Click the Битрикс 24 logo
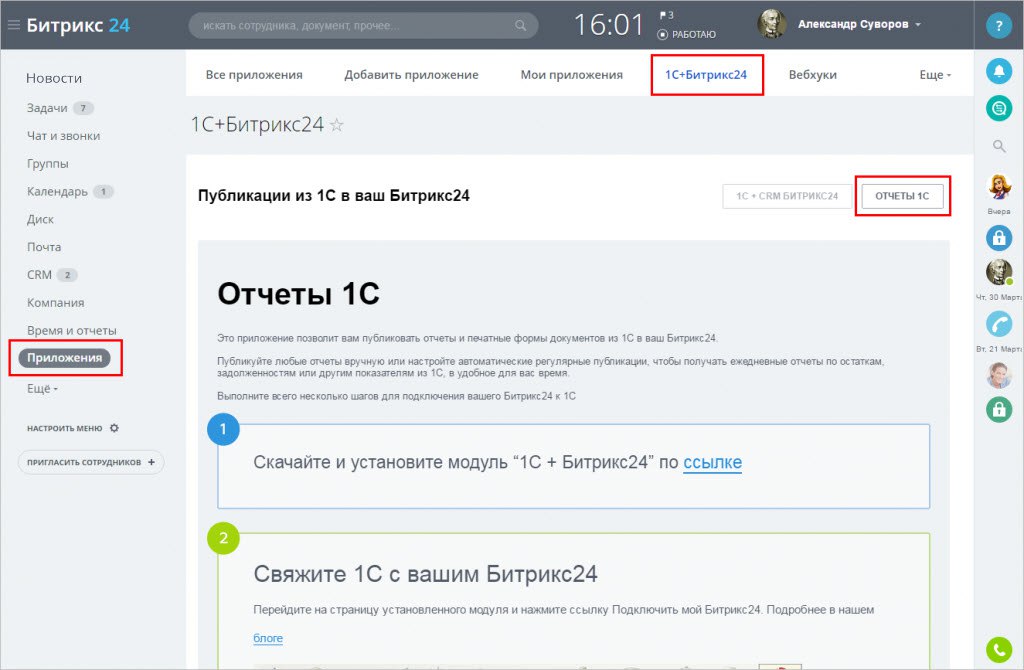 [78, 25]
